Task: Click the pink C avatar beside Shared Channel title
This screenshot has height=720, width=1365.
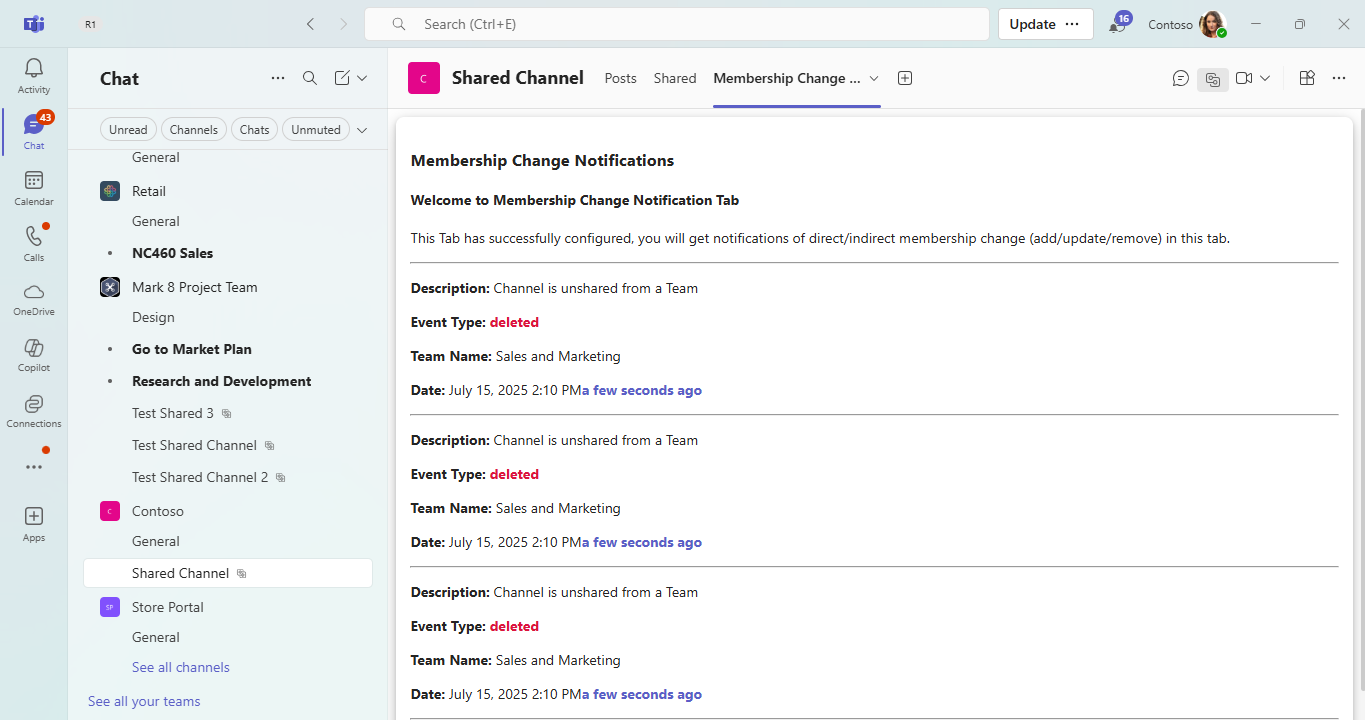Action: point(424,78)
